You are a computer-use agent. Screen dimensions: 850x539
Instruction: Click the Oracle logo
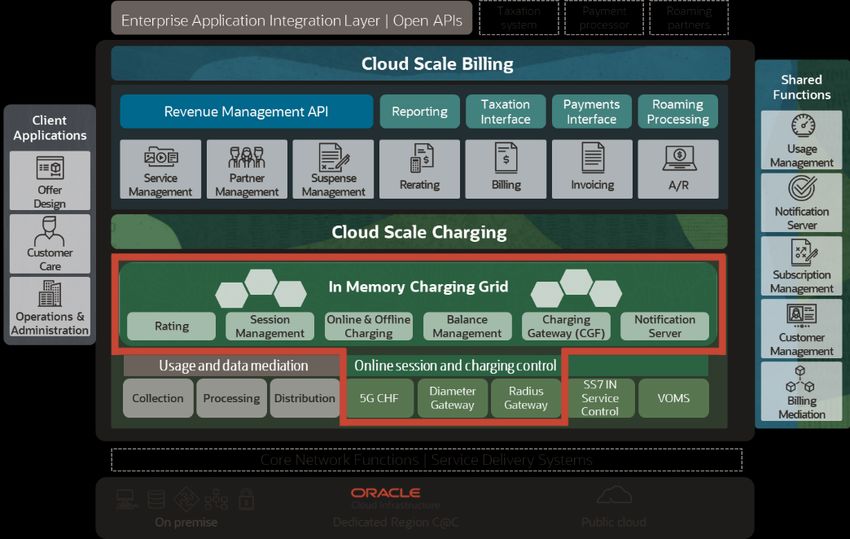[x=385, y=492]
